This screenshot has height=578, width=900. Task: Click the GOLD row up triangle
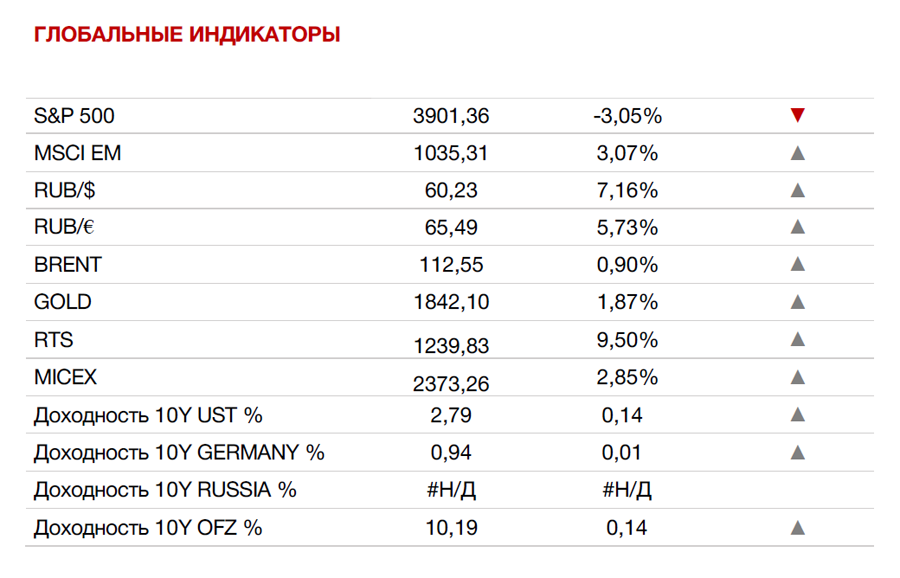(797, 301)
